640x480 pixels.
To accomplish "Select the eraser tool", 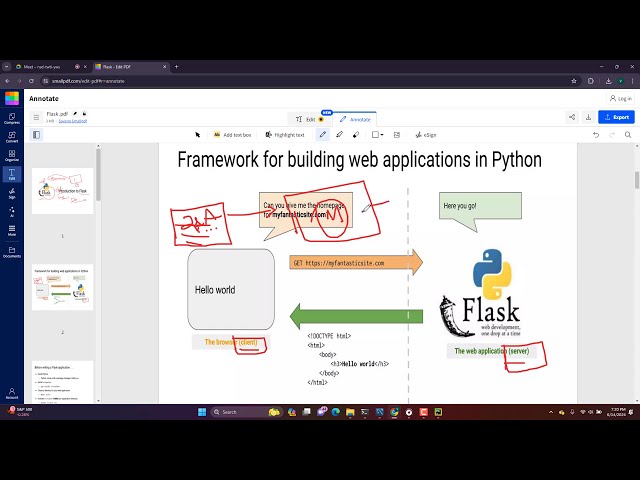I will coord(356,135).
